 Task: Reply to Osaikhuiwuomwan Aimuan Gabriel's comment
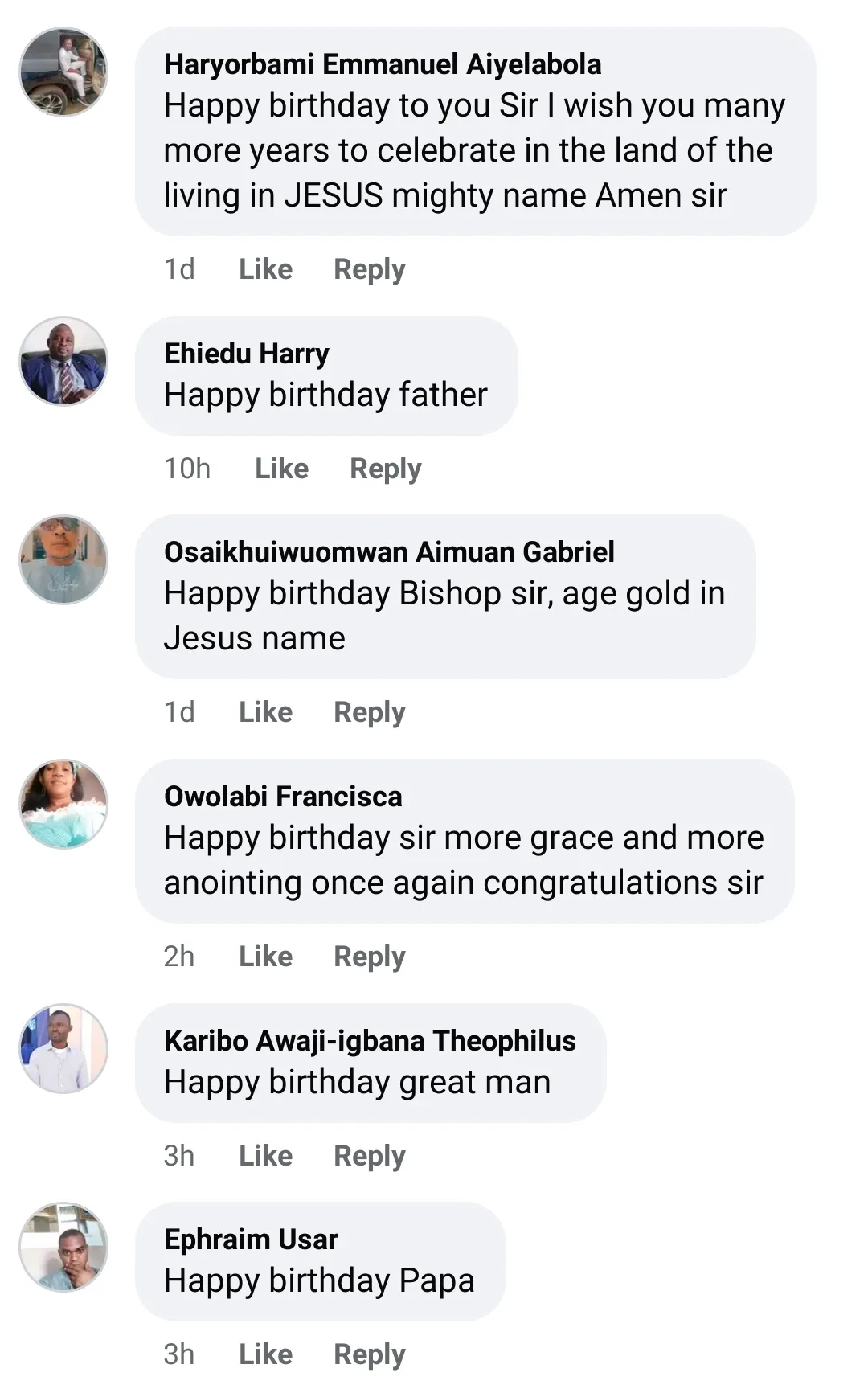tap(369, 712)
